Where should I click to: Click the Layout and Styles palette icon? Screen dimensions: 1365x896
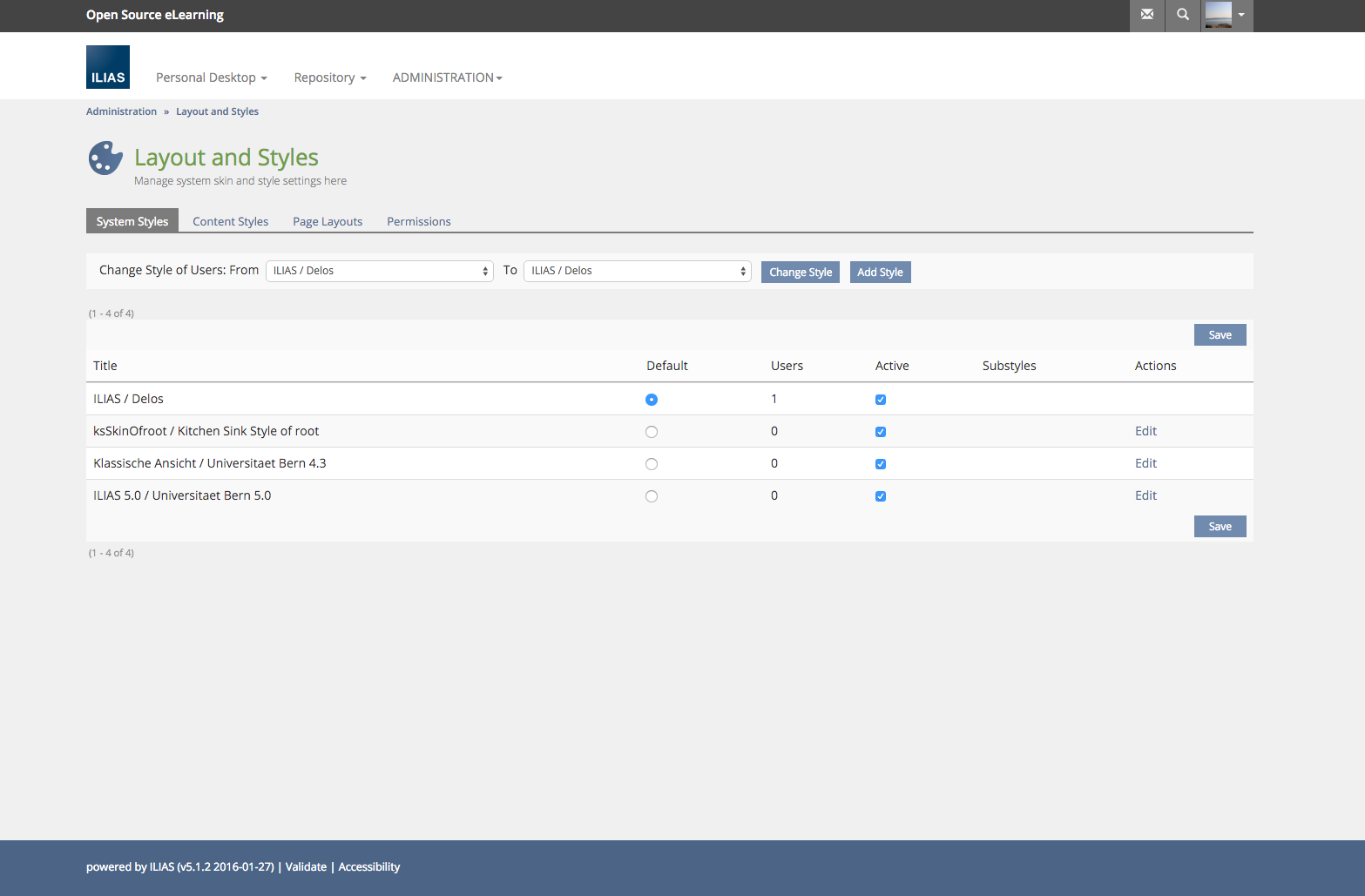click(105, 158)
